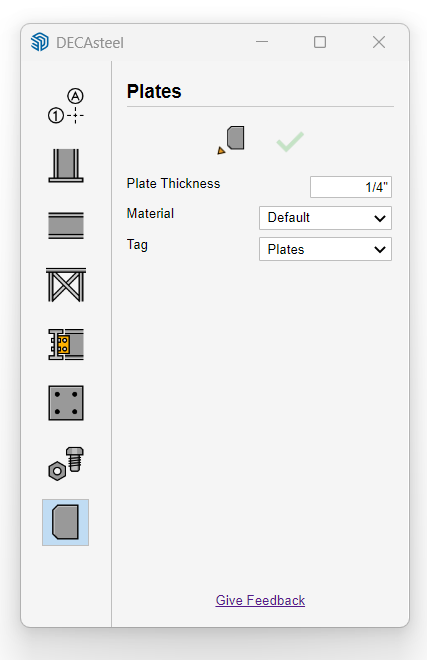Expand the Tag dropdown chevron arrow
This screenshot has width=427, height=660.
[380, 250]
